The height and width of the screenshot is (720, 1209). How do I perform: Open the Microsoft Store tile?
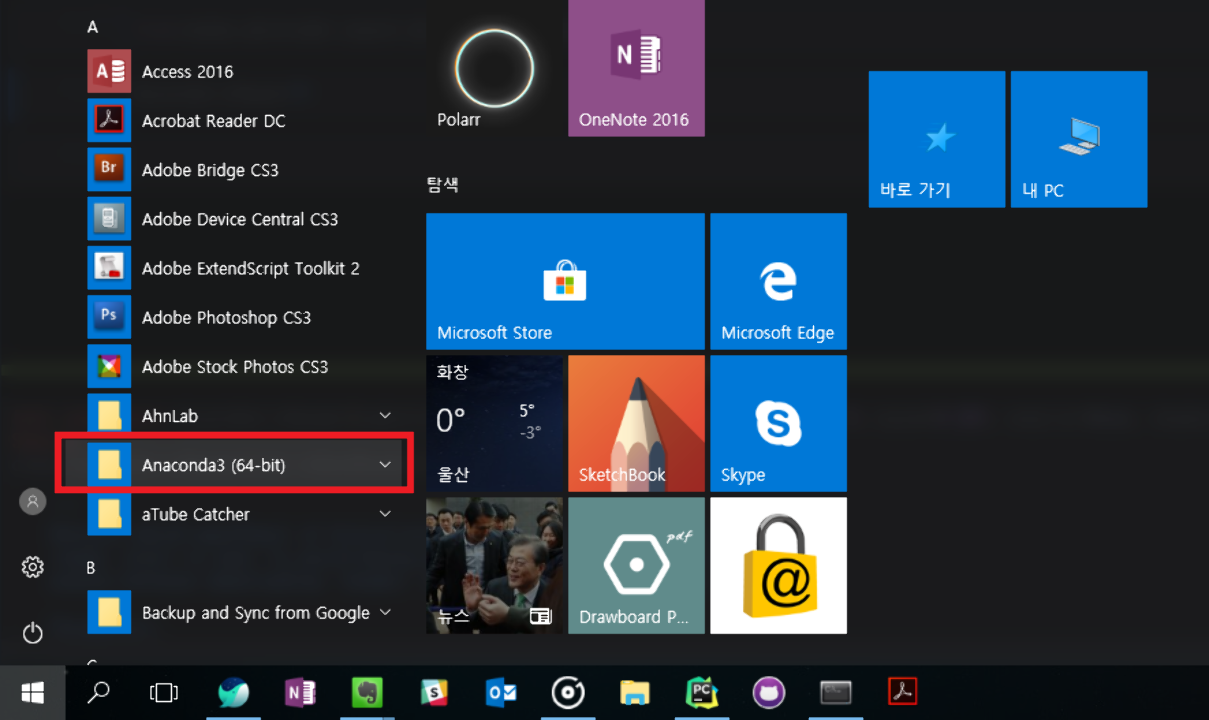pyautogui.click(x=565, y=281)
